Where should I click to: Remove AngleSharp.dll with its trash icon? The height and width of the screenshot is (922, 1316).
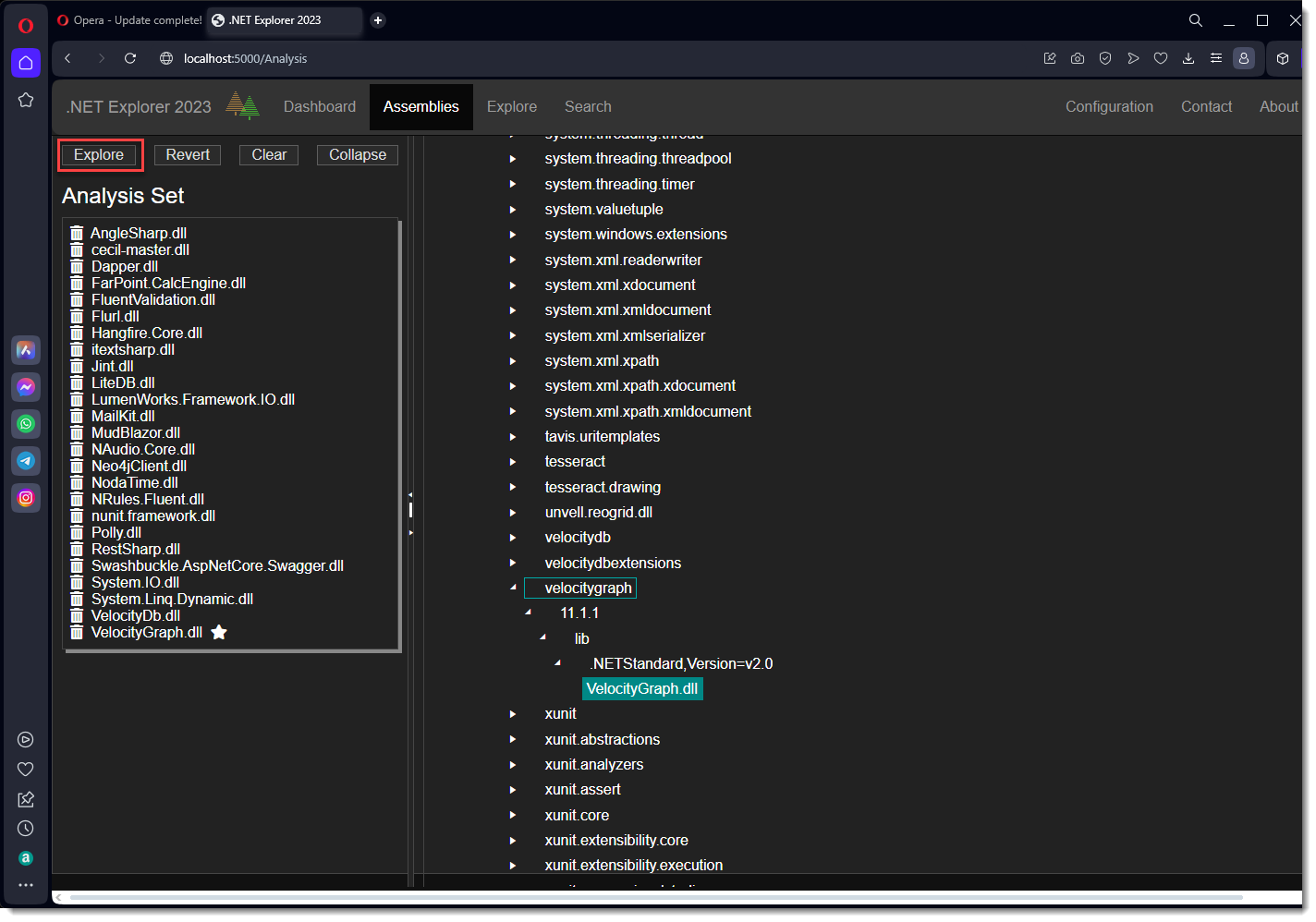(x=77, y=233)
